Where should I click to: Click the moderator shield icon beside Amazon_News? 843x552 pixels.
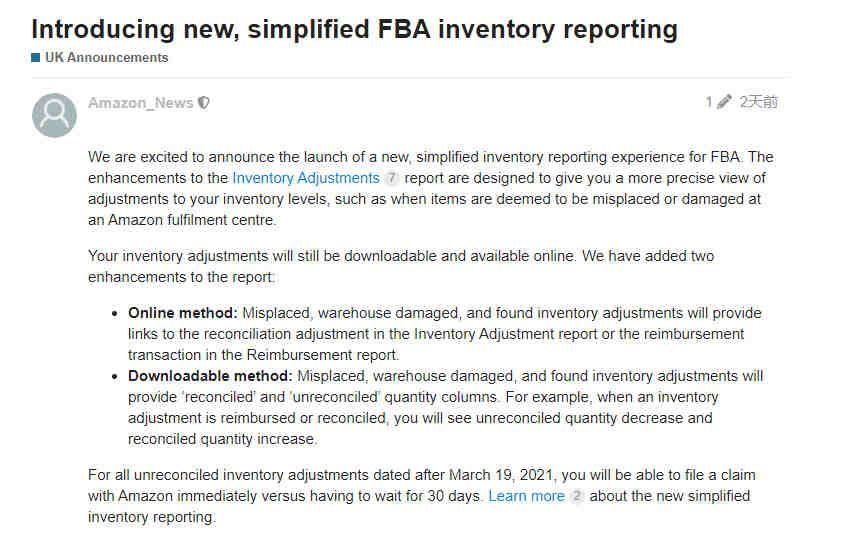(204, 103)
